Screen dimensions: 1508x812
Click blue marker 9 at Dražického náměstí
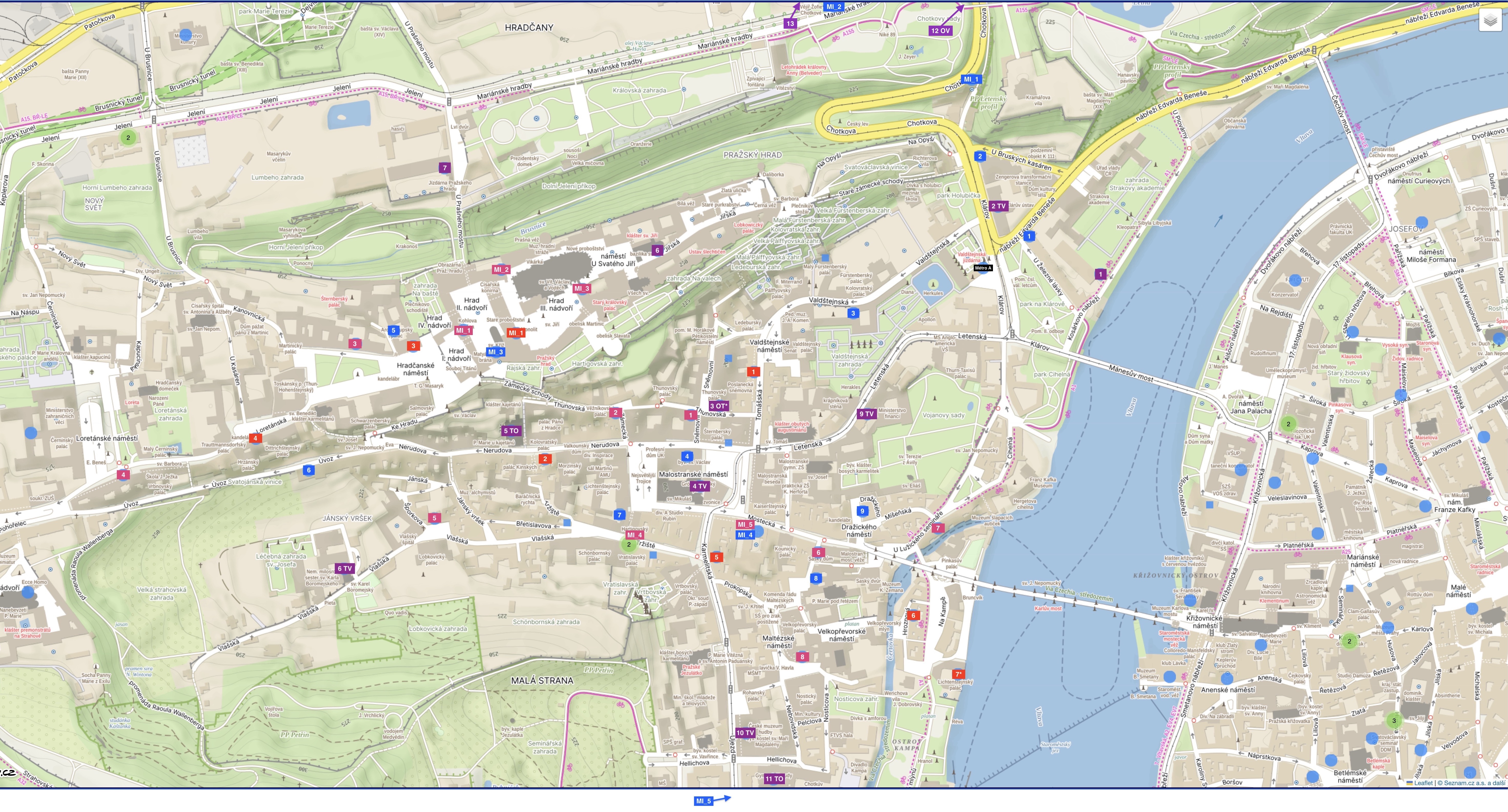(x=862, y=511)
